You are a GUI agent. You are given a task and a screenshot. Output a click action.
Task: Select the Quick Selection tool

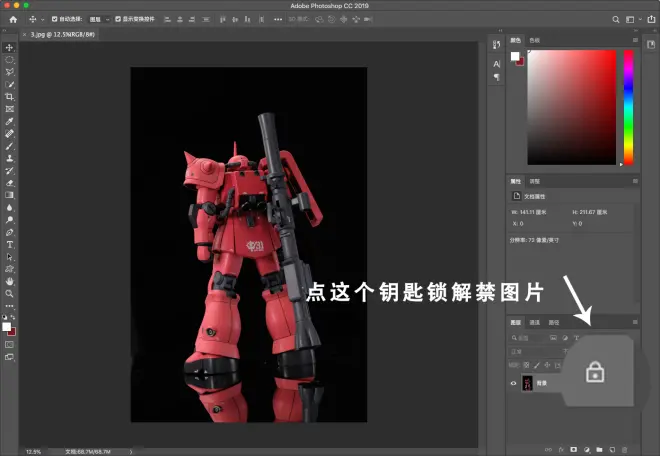coord(9,84)
